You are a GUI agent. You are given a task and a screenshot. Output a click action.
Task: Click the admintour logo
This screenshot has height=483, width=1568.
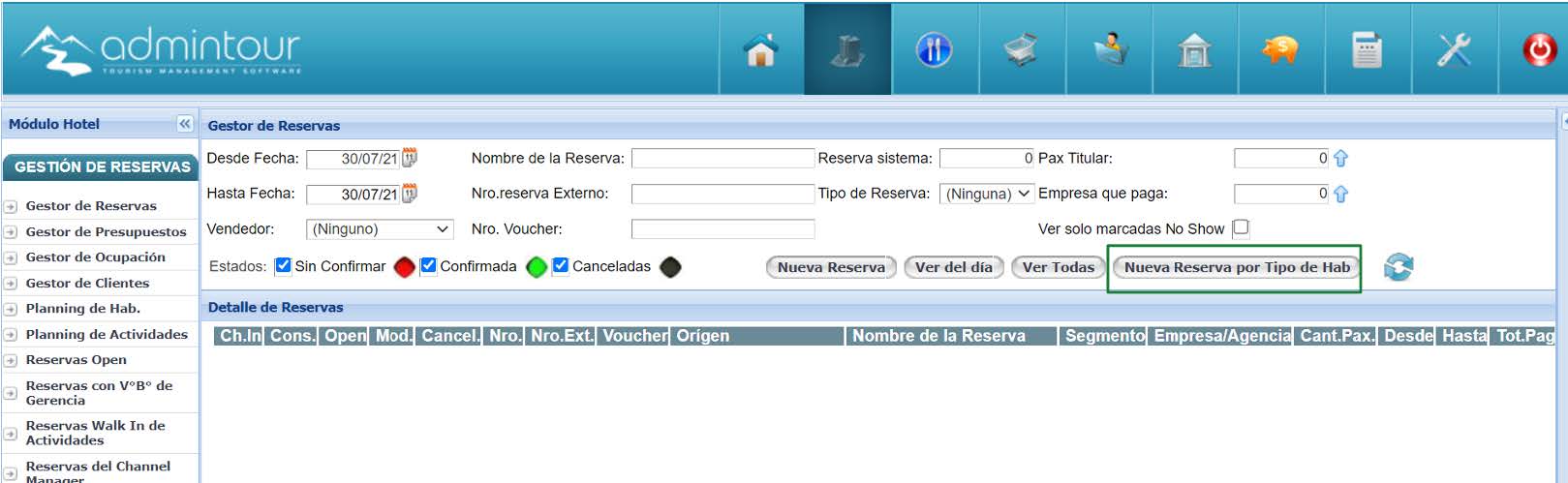tap(162, 49)
